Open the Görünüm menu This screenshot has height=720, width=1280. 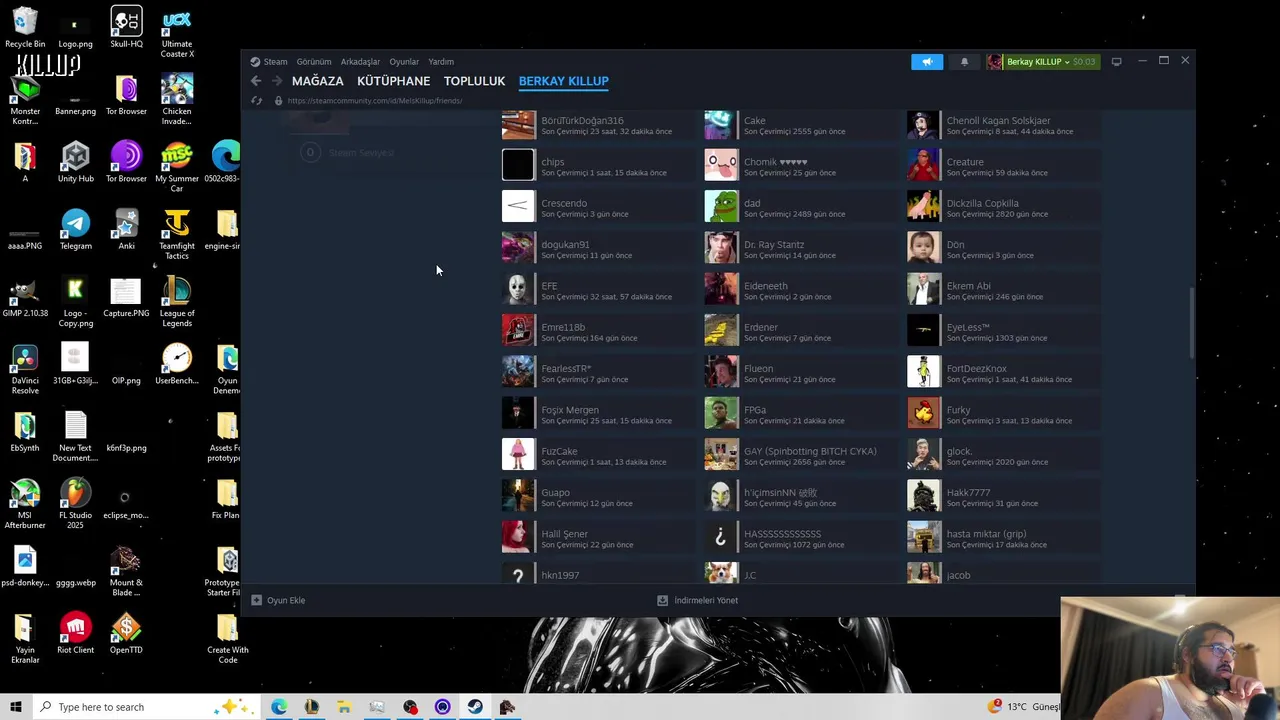[x=314, y=62]
